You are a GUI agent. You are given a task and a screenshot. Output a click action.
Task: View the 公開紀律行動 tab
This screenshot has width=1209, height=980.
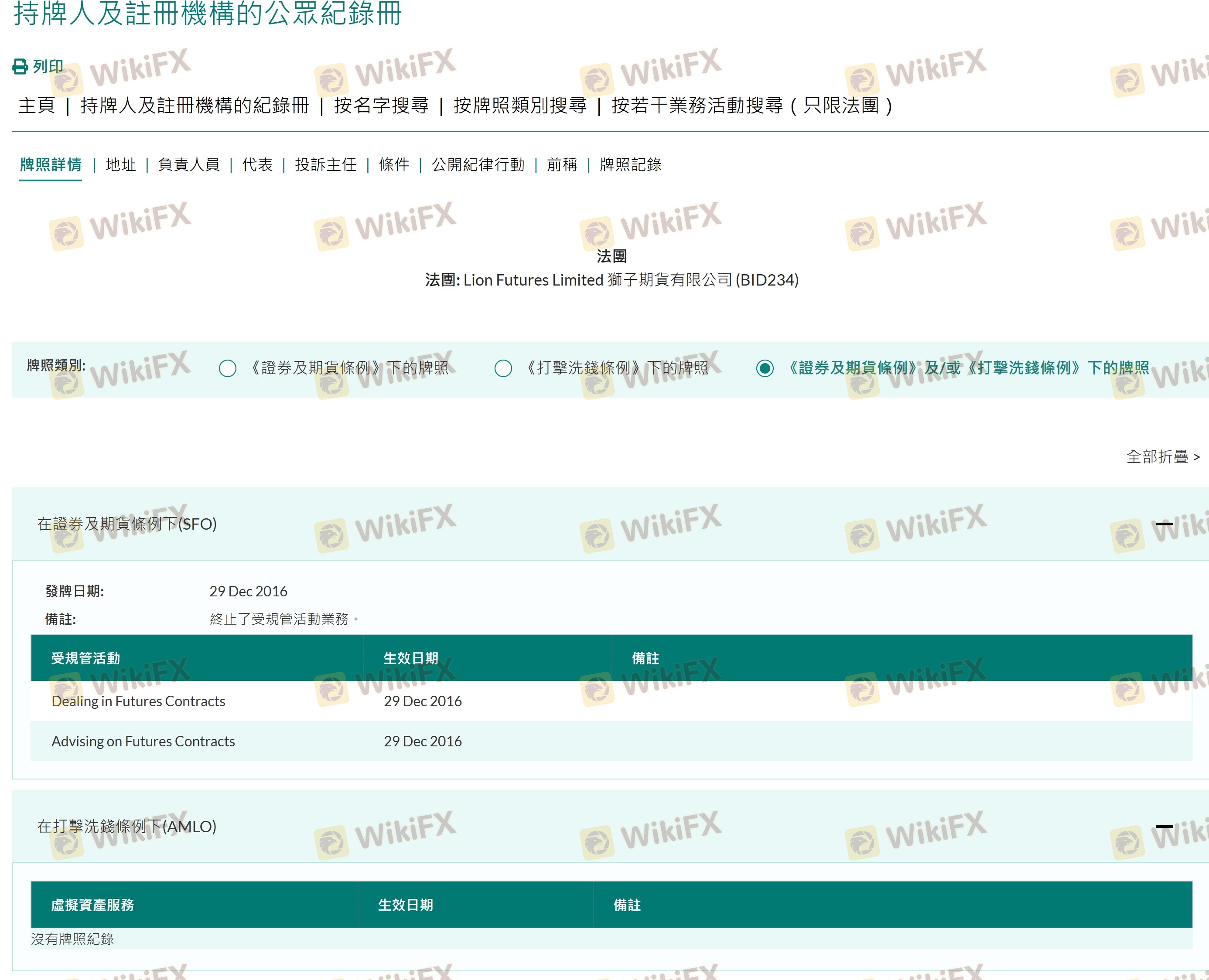point(478,165)
